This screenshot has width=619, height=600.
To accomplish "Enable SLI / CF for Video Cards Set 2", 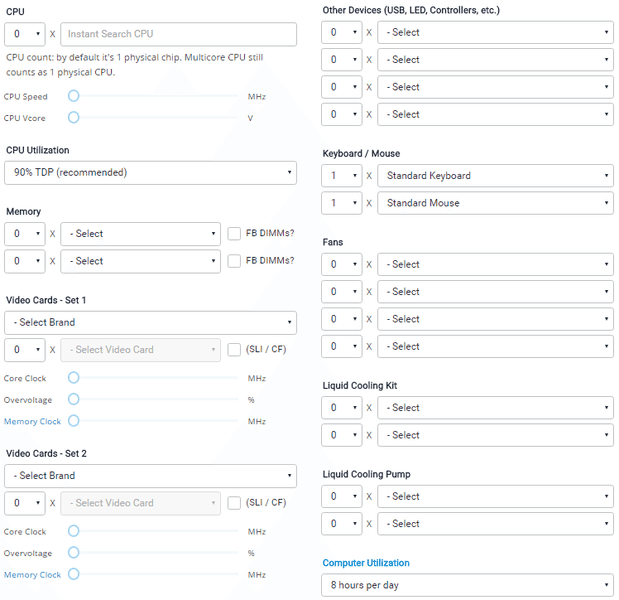I will [x=234, y=503].
